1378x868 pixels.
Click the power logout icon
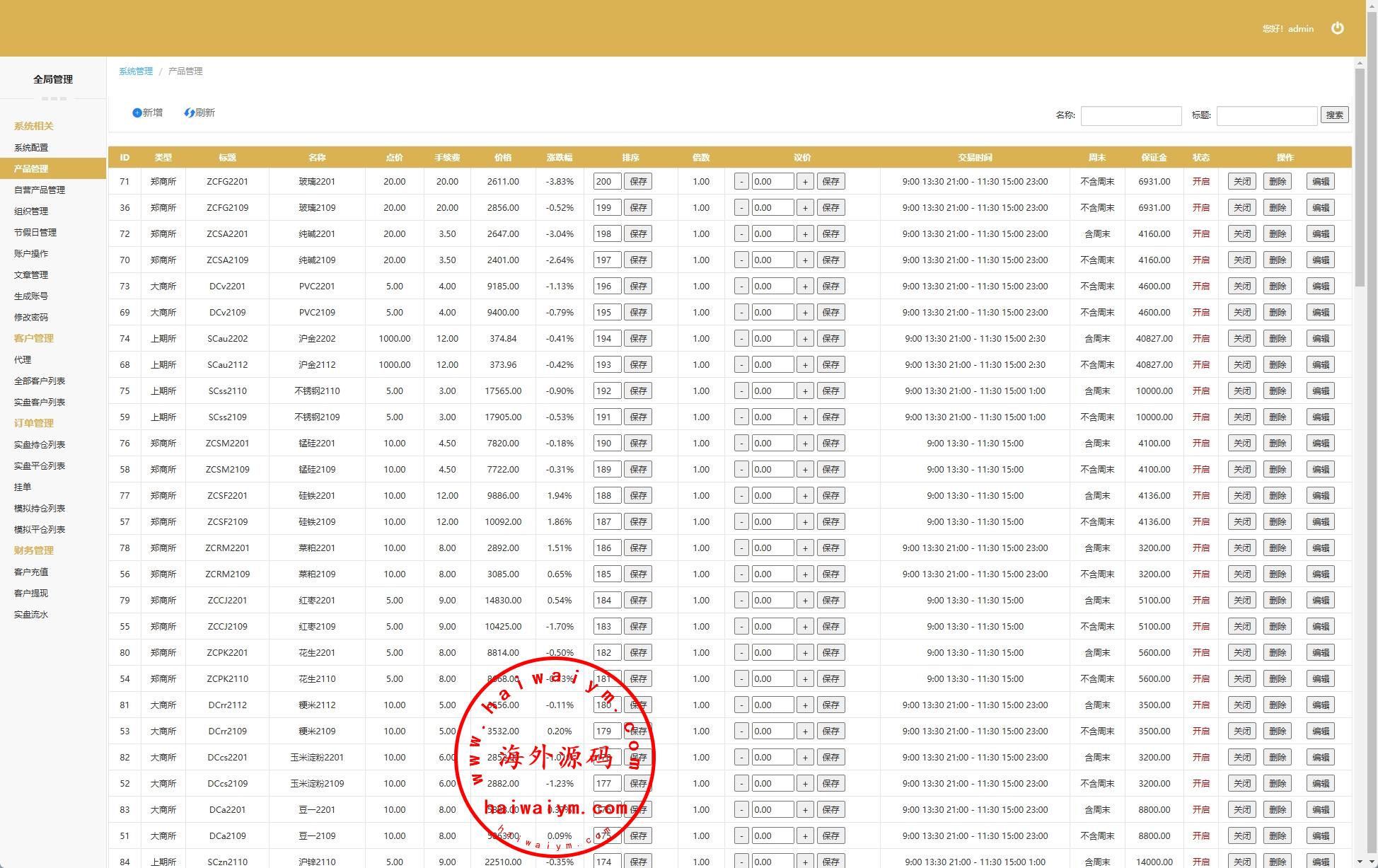tap(1337, 28)
